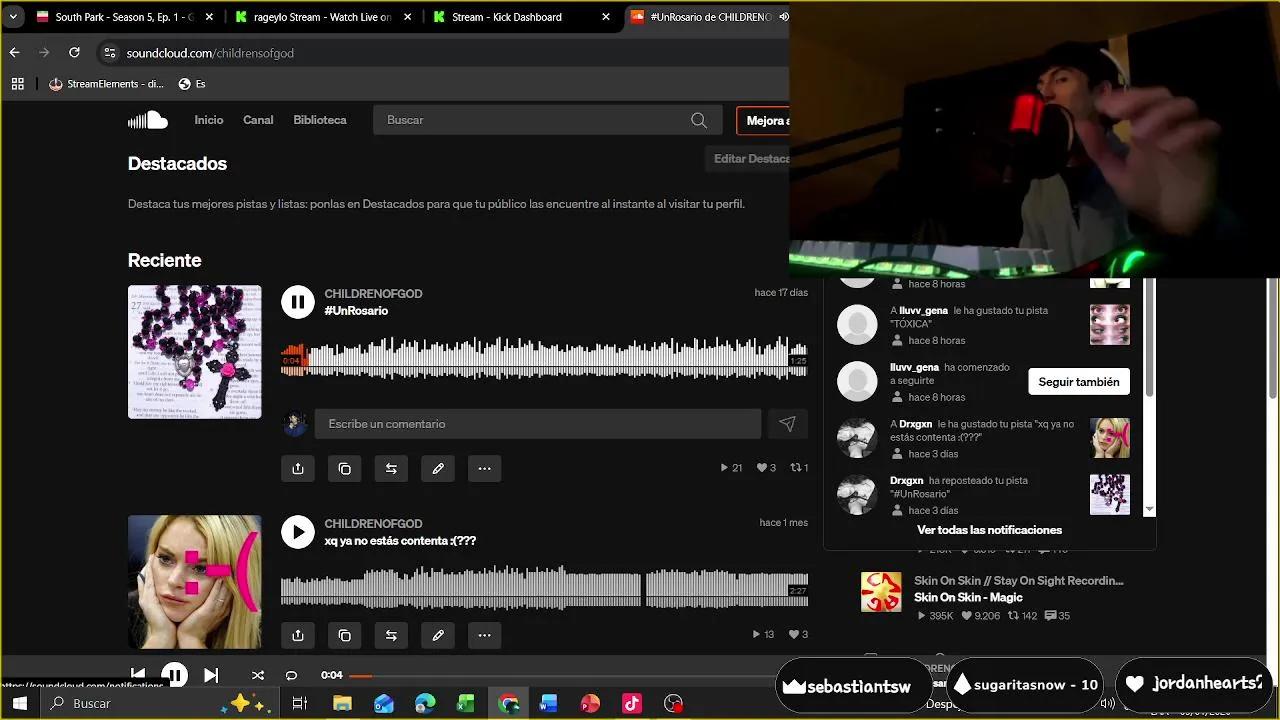
Task: Open the apps grid in bookmarks bar
Action: pyautogui.click(x=17, y=84)
